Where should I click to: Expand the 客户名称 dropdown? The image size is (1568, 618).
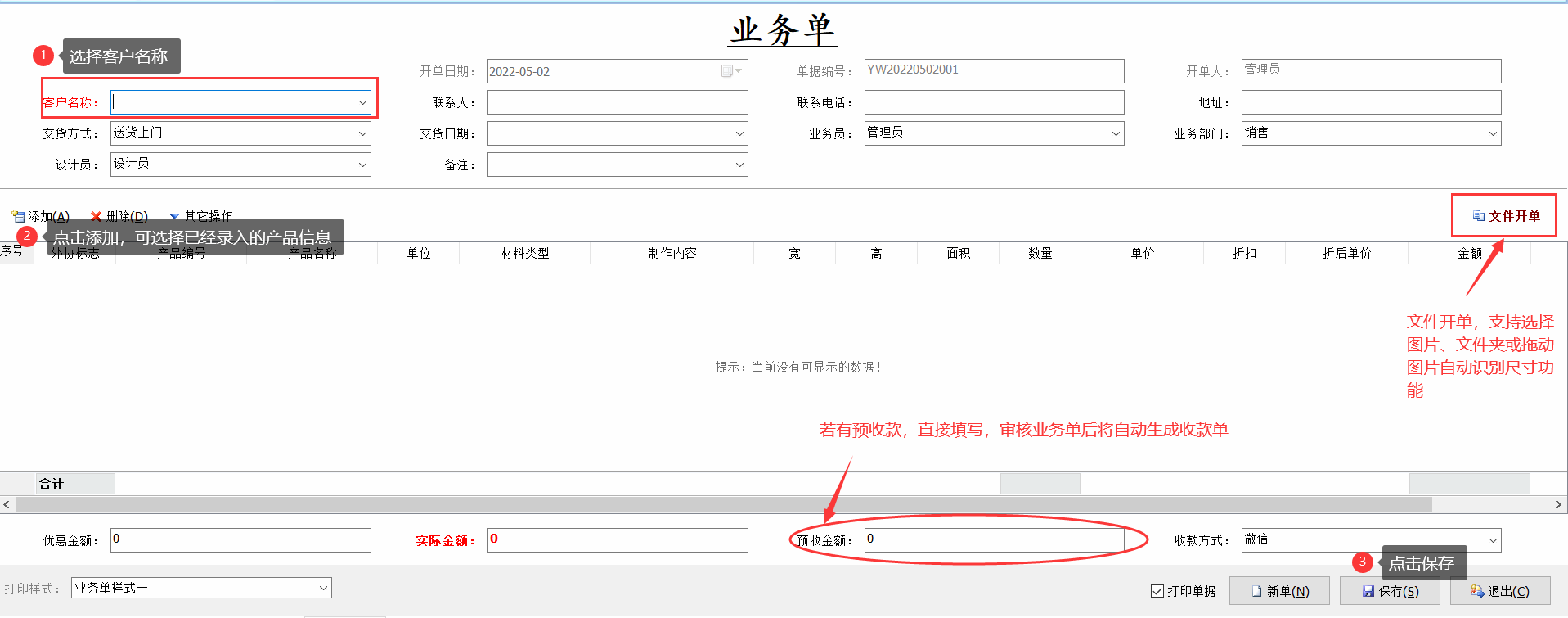pyautogui.click(x=362, y=102)
